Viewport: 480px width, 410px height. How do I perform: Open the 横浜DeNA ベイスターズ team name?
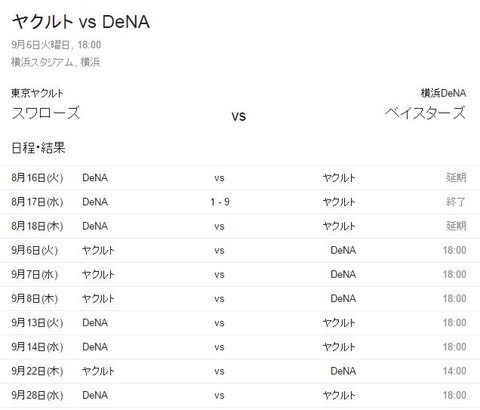426,104
